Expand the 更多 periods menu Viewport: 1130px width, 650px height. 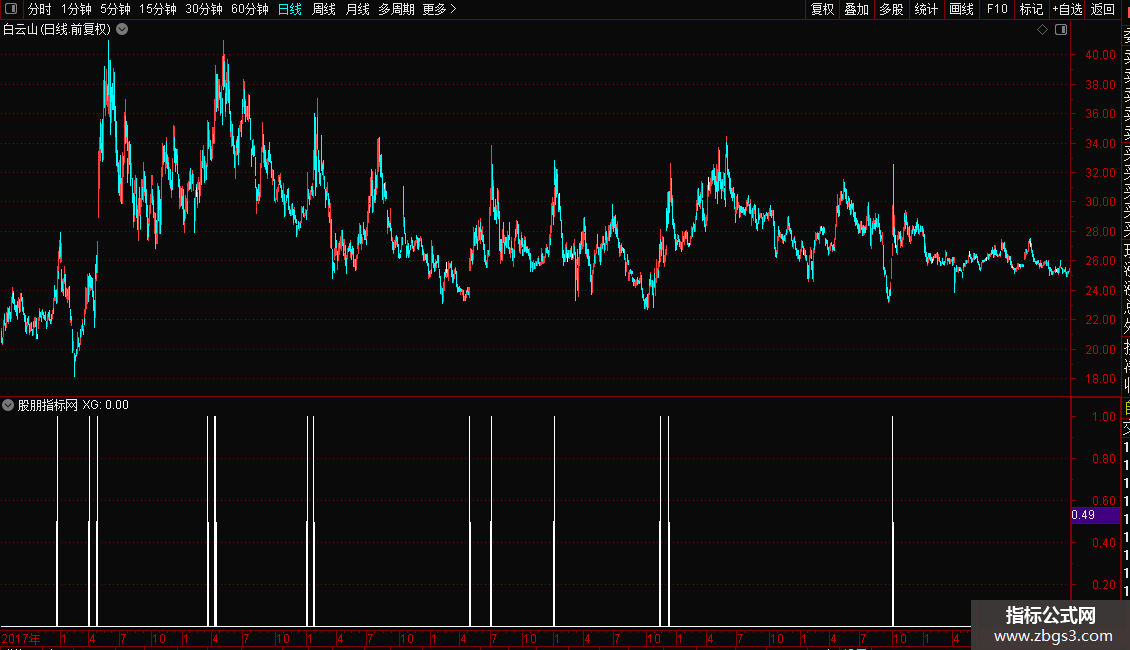[x=439, y=9]
